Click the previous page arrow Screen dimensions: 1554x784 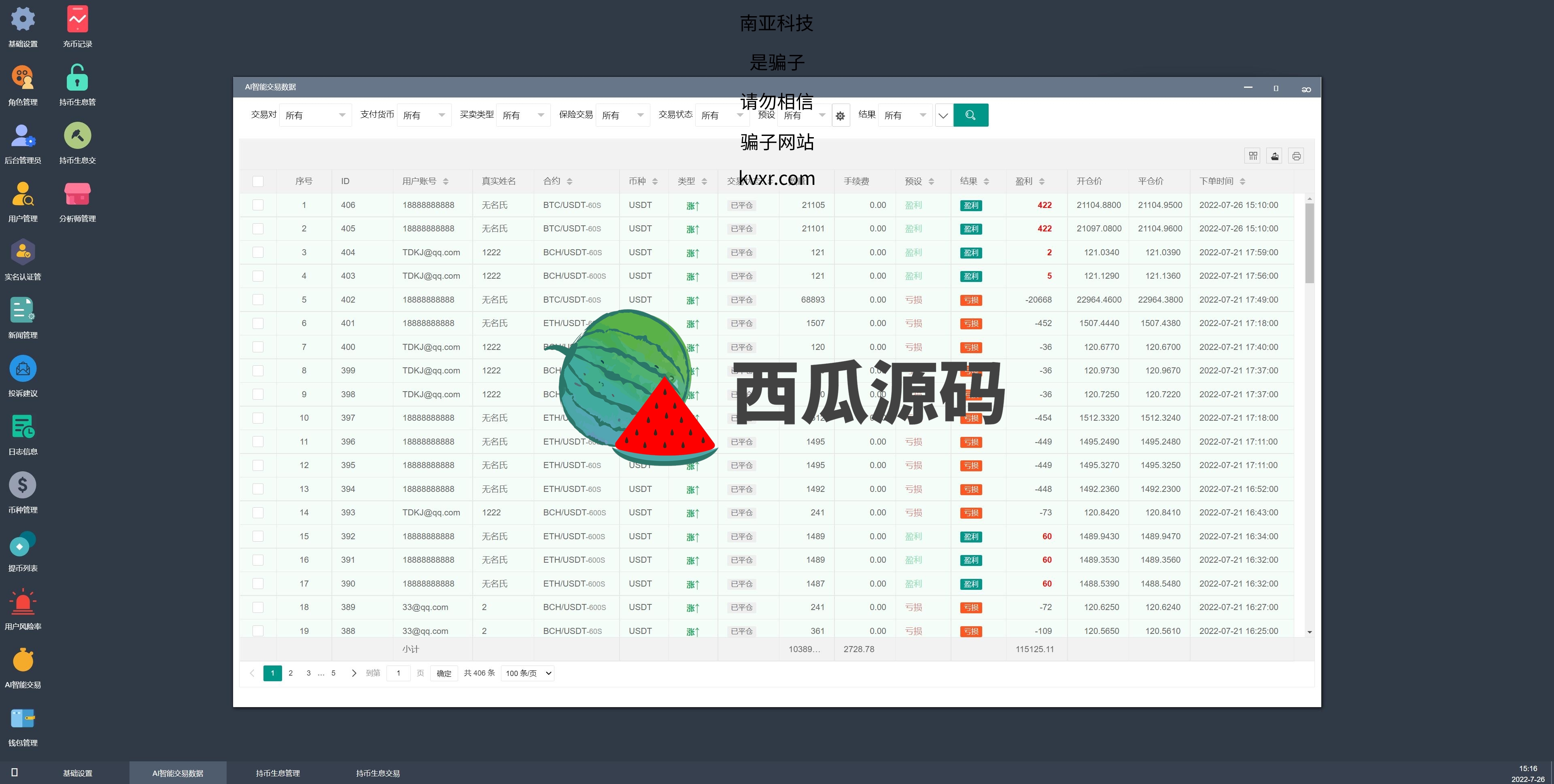(x=252, y=673)
